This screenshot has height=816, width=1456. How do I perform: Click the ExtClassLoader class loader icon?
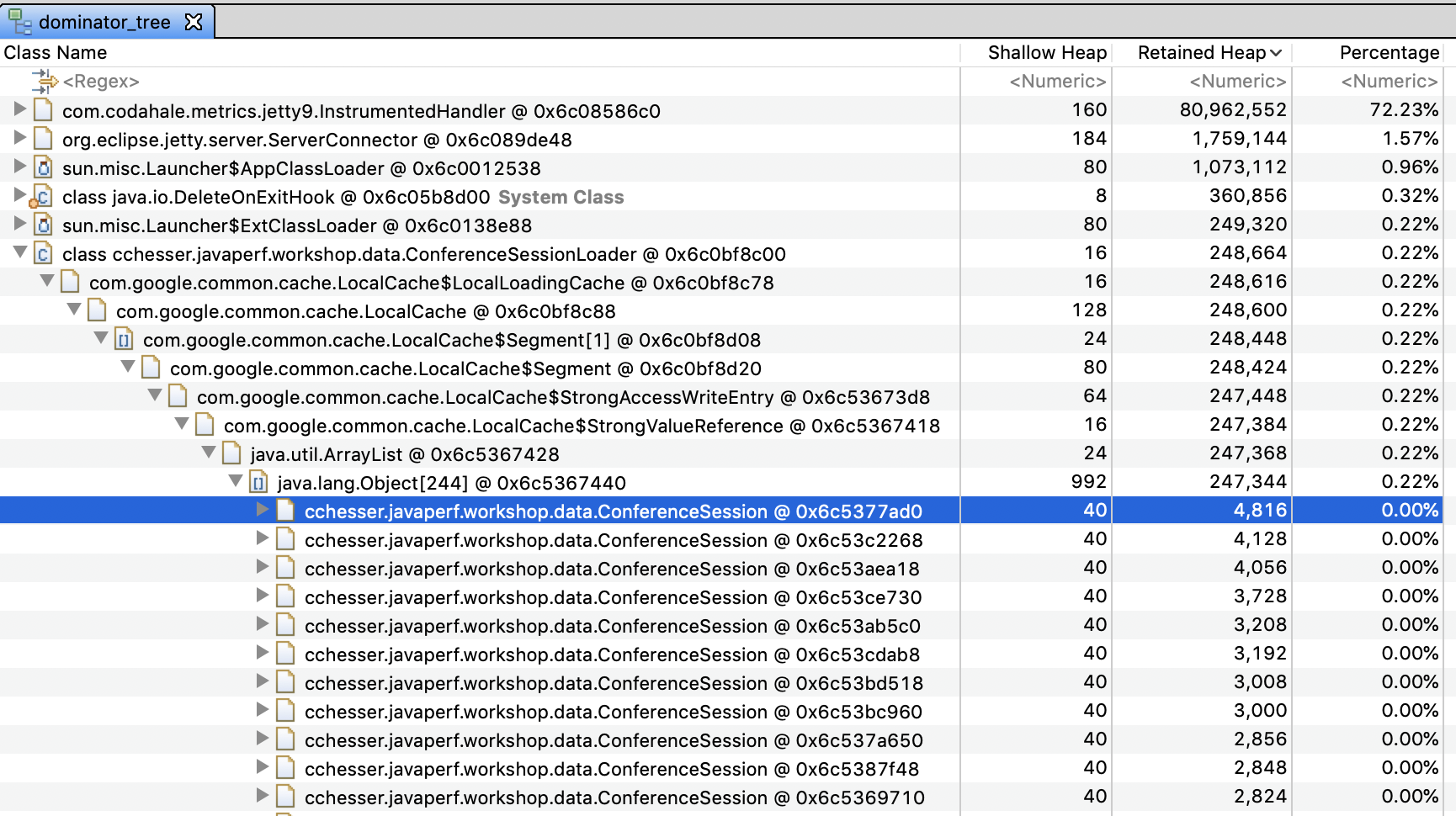pyautogui.click(x=44, y=225)
